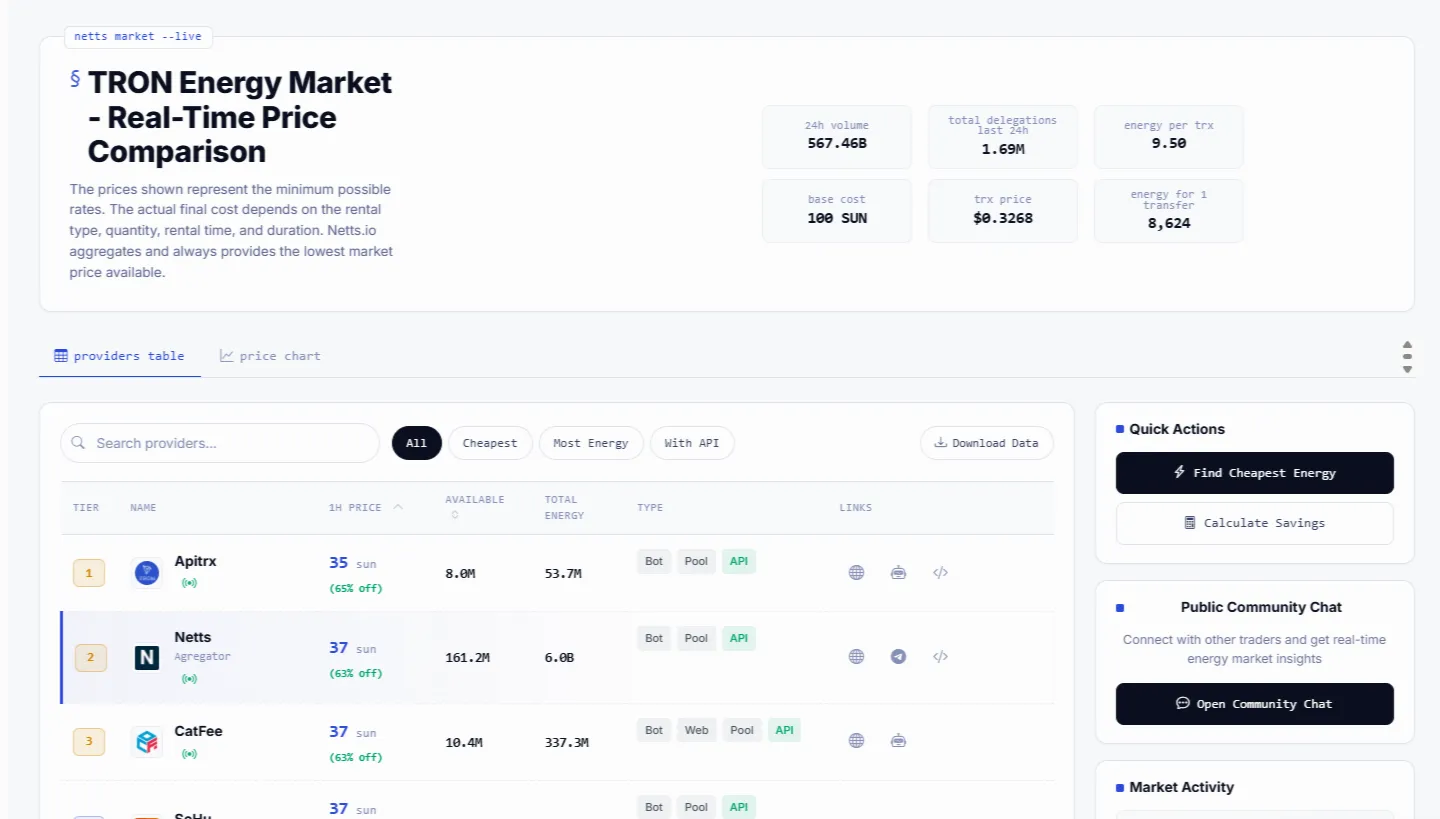Click Netts live signal indicator
The width and height of the screenshot is (1440, 819).
tap(189, 679)
